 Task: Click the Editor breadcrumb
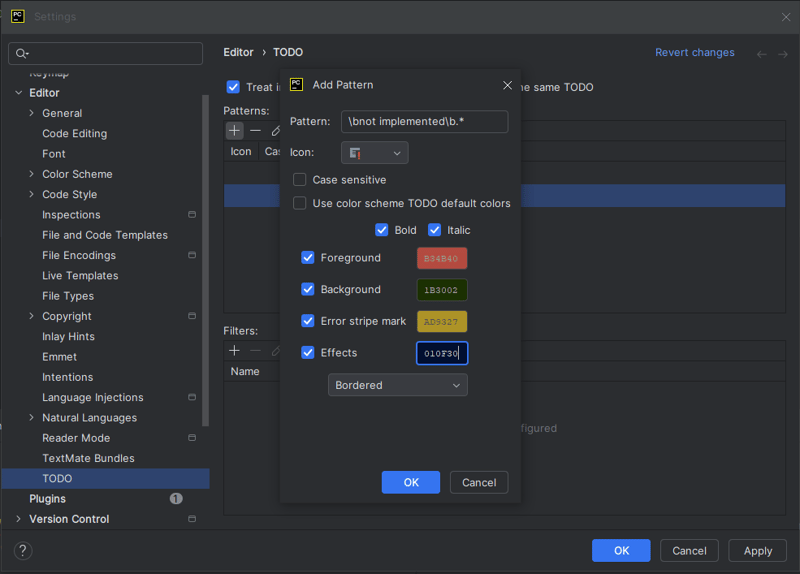[238, 53]
